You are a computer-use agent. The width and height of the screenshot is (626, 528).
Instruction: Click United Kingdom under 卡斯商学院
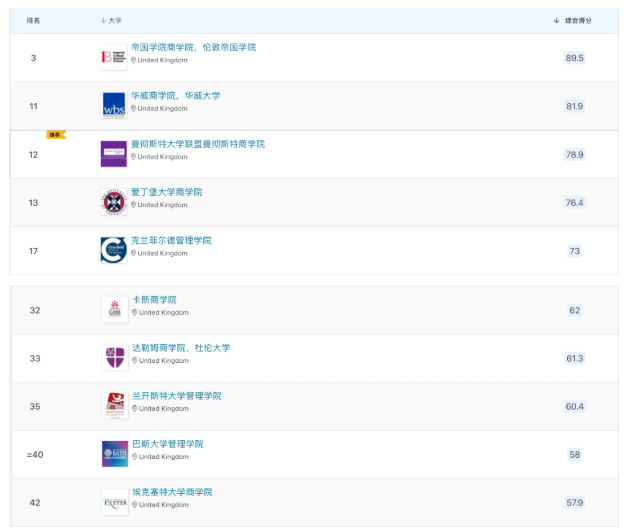(164, 312)
